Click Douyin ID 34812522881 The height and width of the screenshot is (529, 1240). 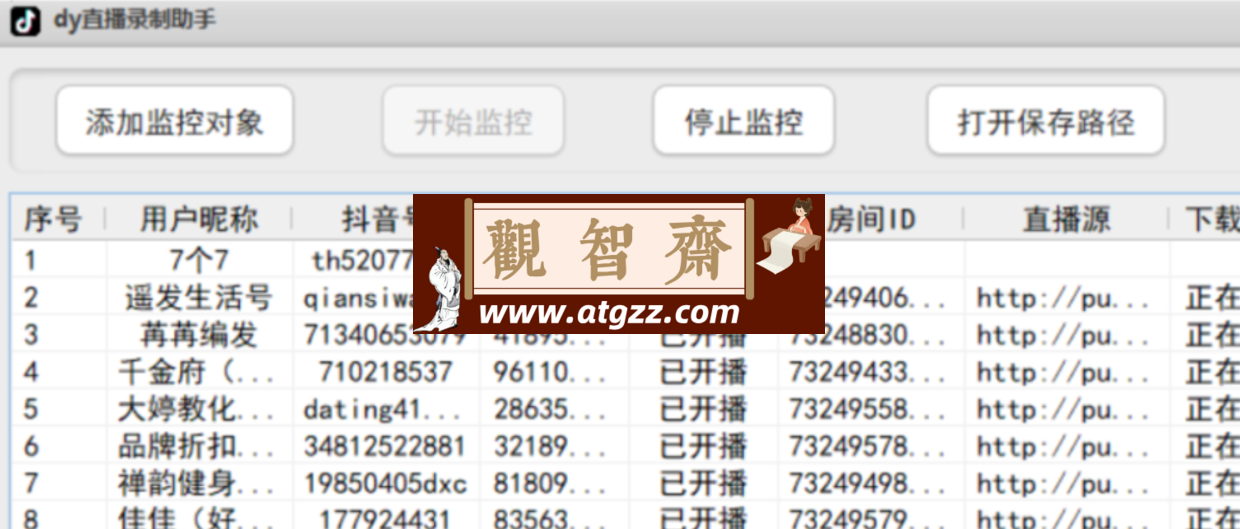click(x=385, y=446)
